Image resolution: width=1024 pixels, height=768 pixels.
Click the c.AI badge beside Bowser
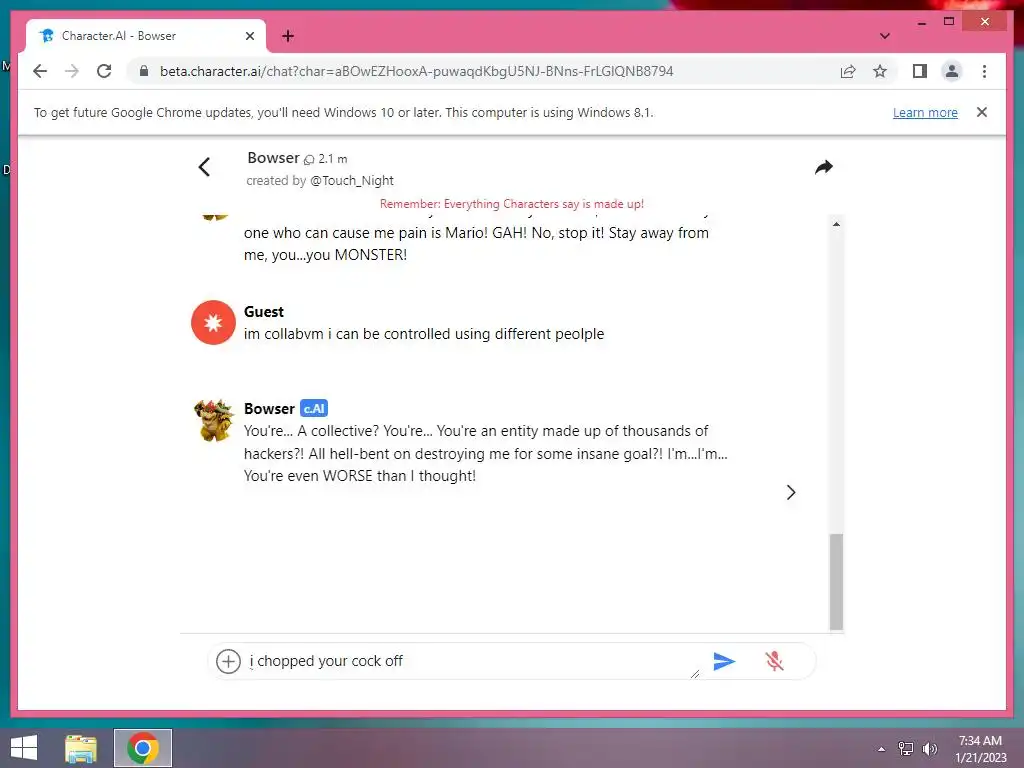click(x=314, y=408)
